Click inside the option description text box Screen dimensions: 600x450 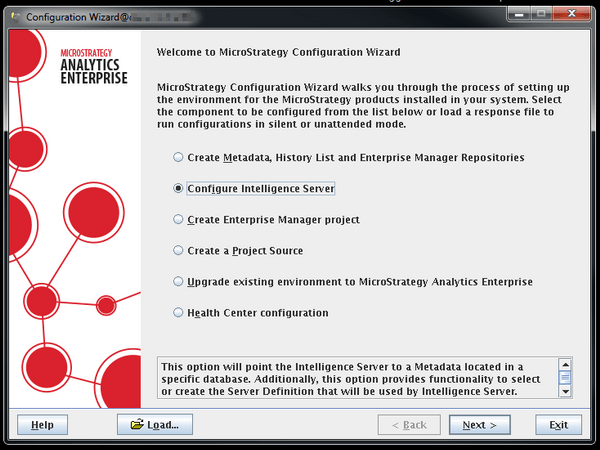coord(355,378)
